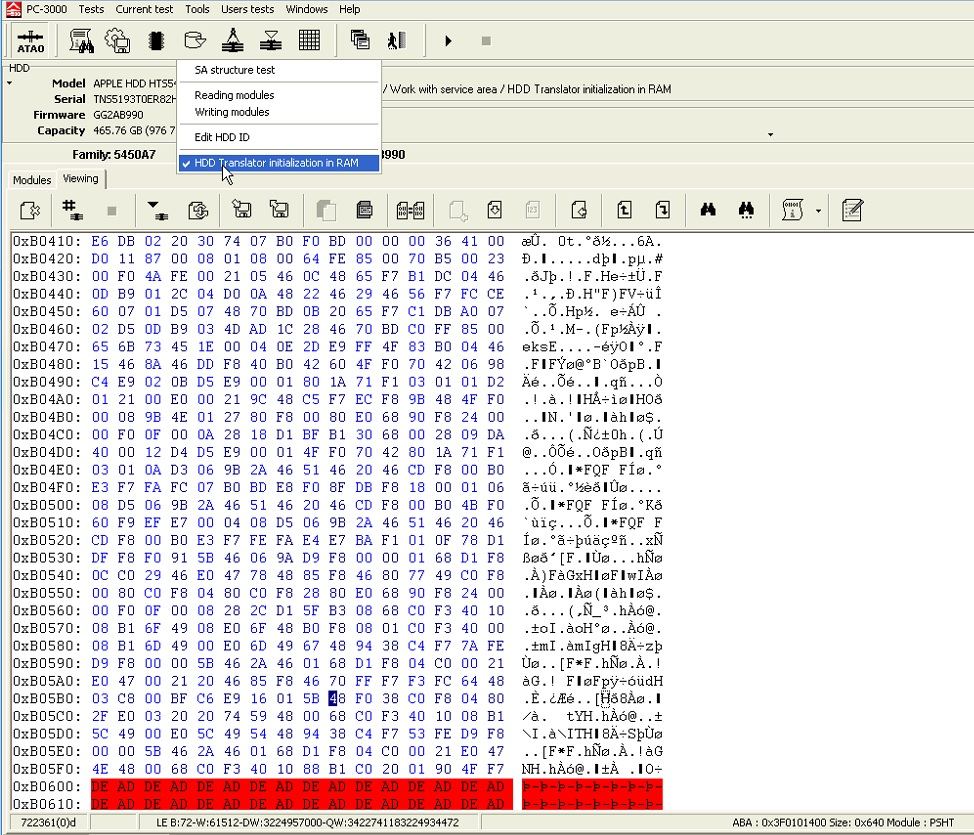
Task: Open the grid table icon in main toolbar
Action: [309, 41]
